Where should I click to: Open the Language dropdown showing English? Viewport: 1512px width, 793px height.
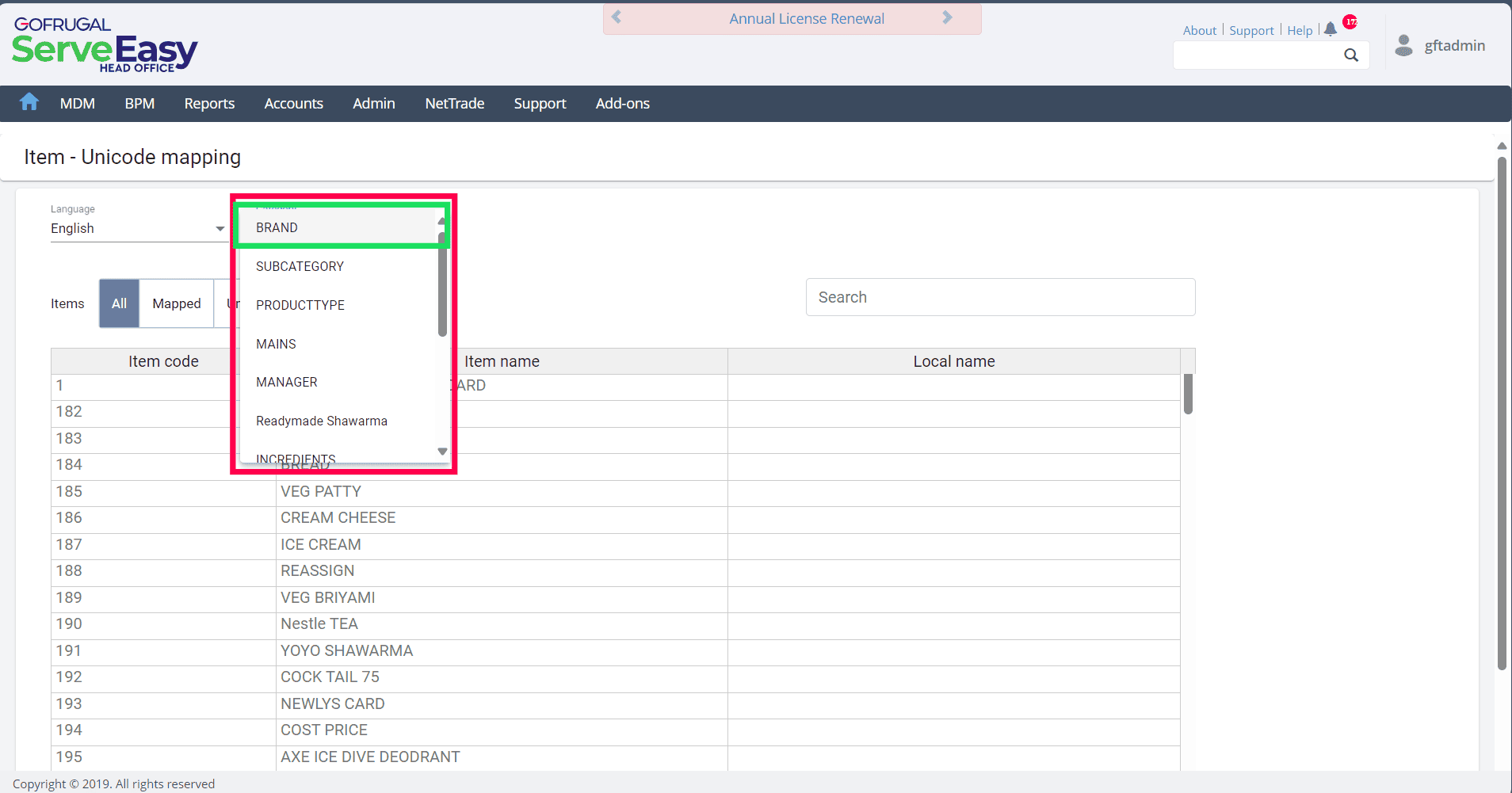(138, 228)
